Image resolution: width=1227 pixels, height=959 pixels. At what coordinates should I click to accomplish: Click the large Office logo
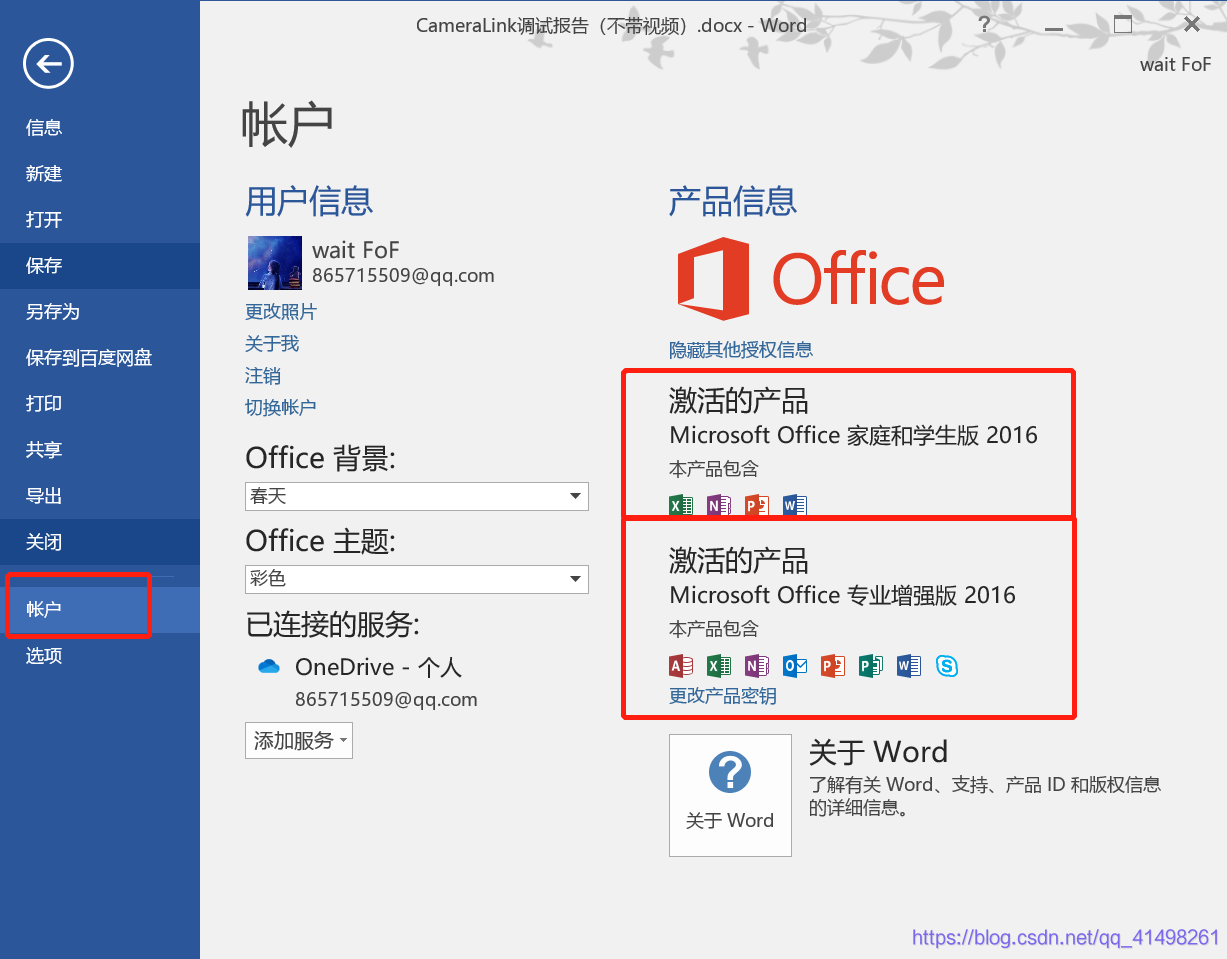point(810,277)
